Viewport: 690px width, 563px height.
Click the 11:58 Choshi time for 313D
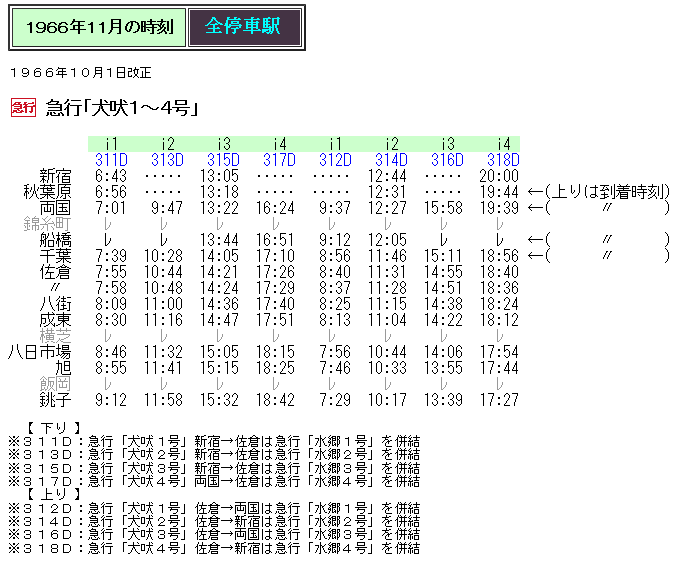click(163, 400)
